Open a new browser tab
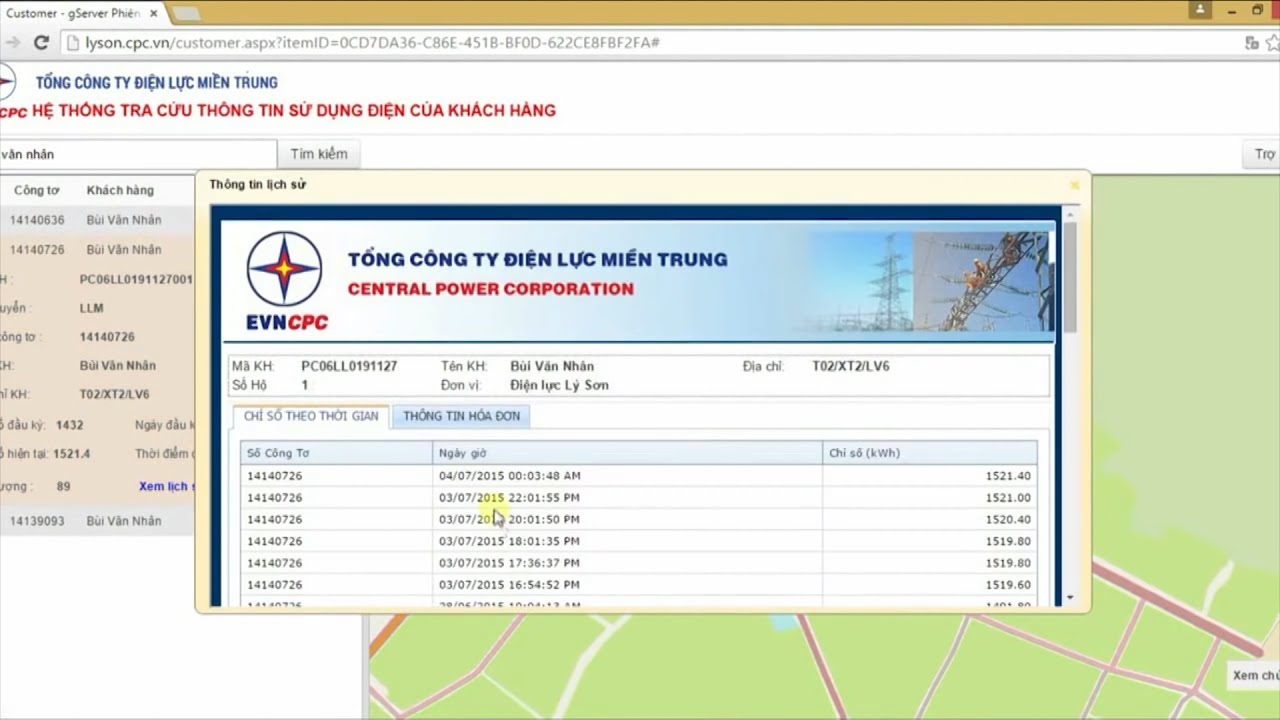This screenshot has height=720, width=1280. pos(187,13)
